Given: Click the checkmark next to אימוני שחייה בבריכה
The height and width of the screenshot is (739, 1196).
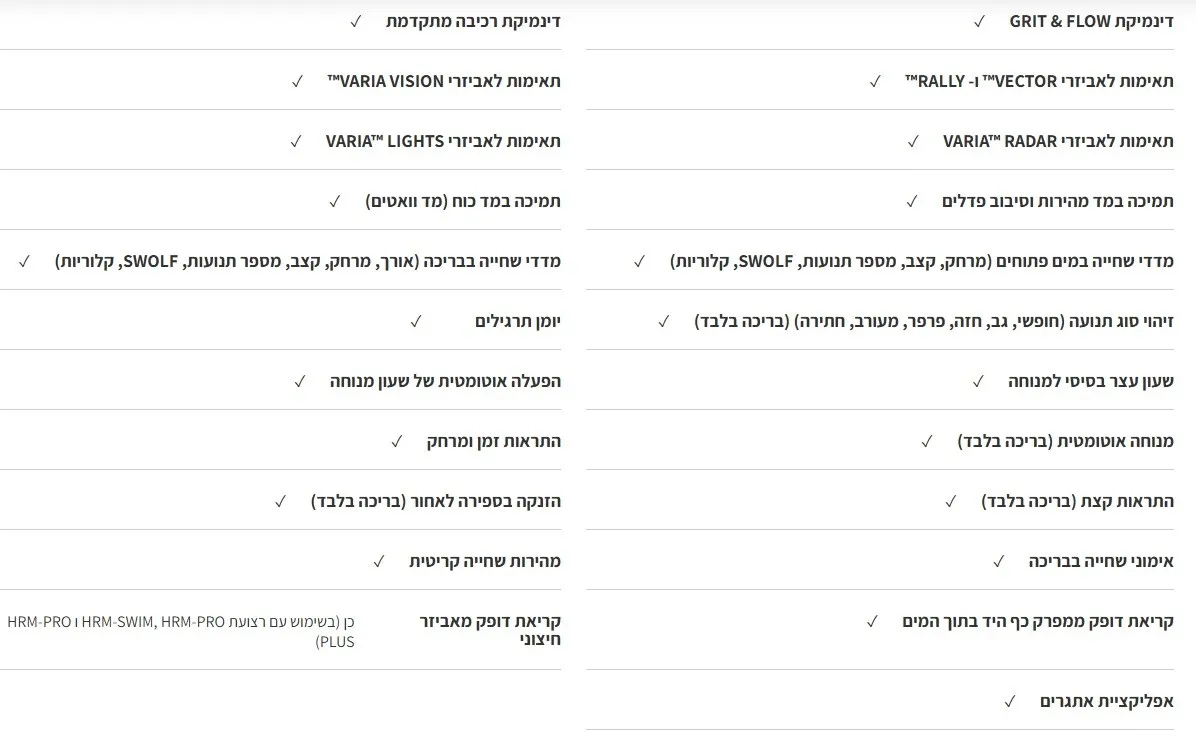Looking at the screenshot, I should tap(998, 561).
